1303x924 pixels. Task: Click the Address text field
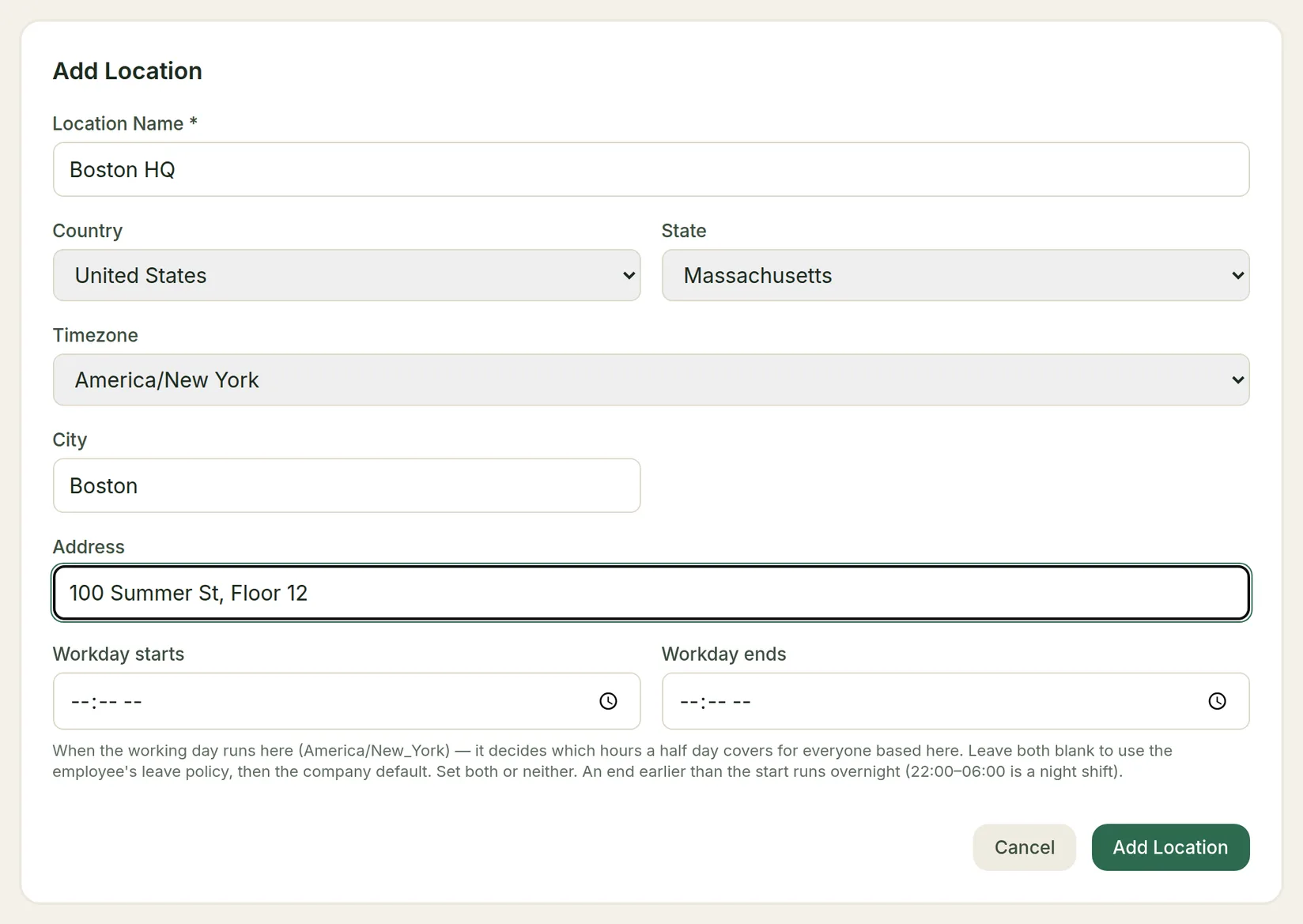[651, 593]
